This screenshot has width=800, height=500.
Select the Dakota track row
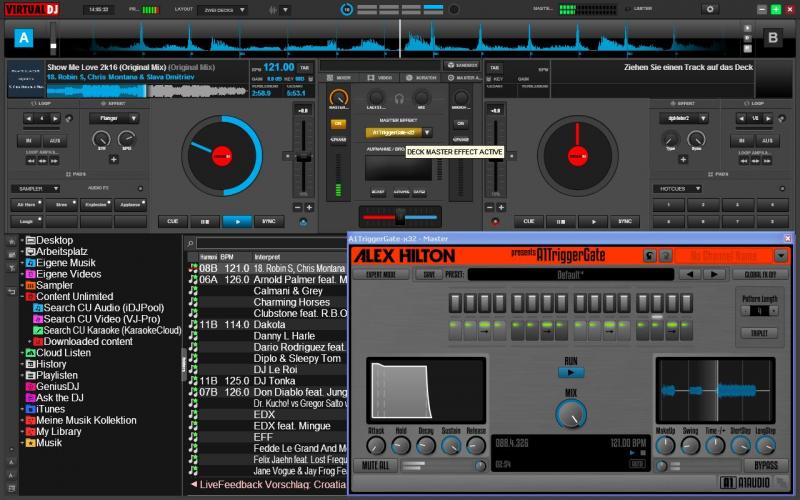coord(267,324)
